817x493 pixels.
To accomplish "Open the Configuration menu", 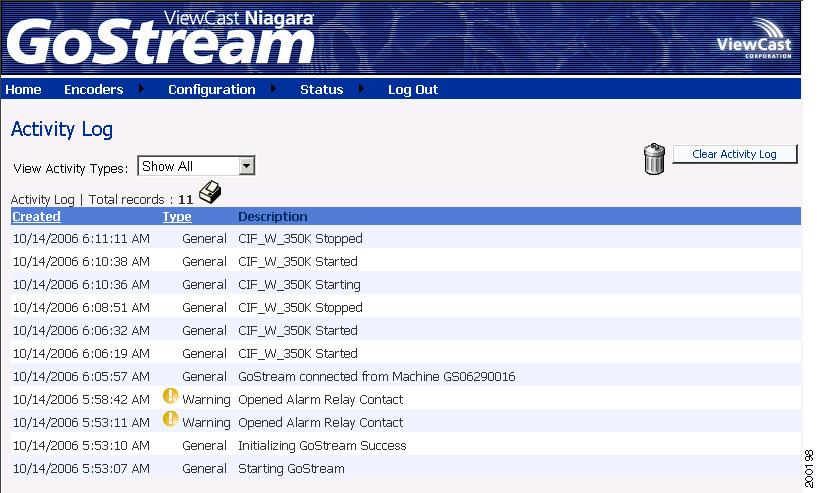I will pyautogui.click(x=212, y=90).
